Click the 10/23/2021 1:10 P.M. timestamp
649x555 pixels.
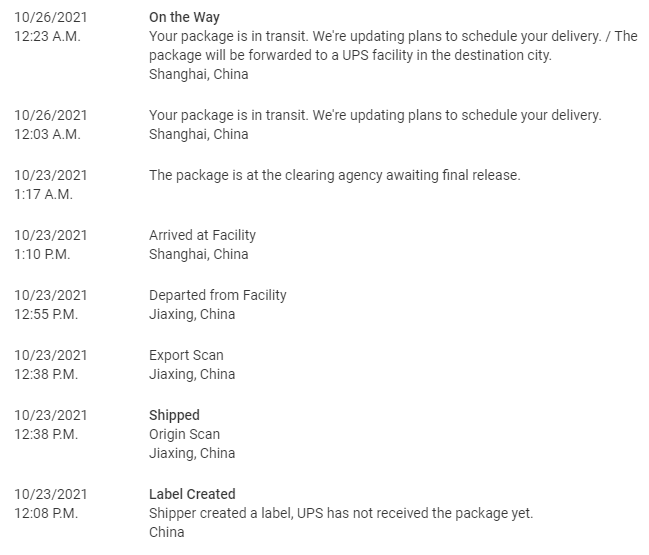pos(50,245)
